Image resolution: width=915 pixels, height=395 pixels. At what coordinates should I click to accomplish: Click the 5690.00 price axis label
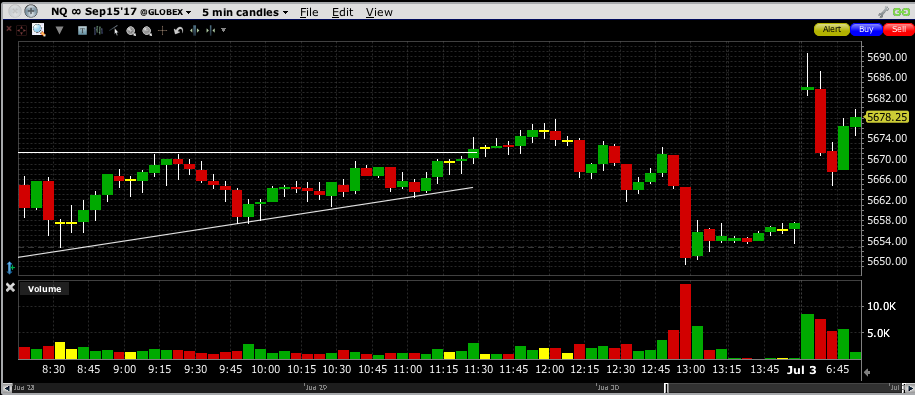pos(886,57)
